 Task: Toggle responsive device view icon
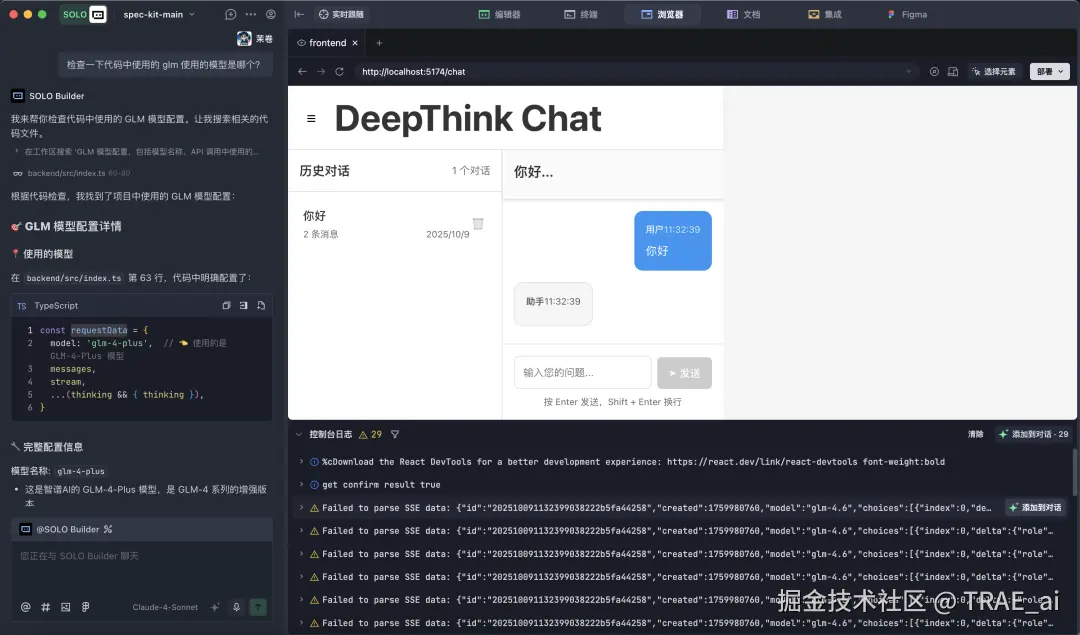[953, 72]
